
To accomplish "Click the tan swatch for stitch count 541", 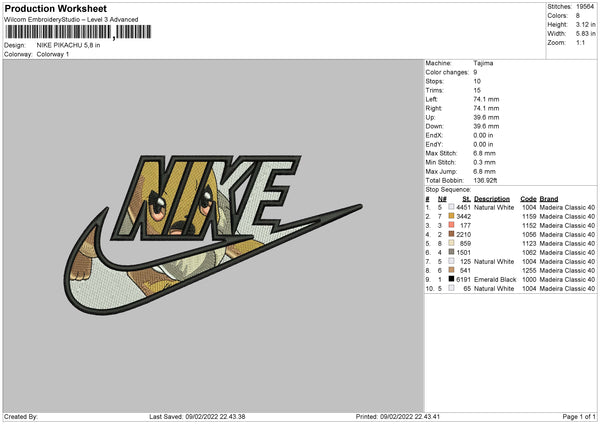I will 451,270.
